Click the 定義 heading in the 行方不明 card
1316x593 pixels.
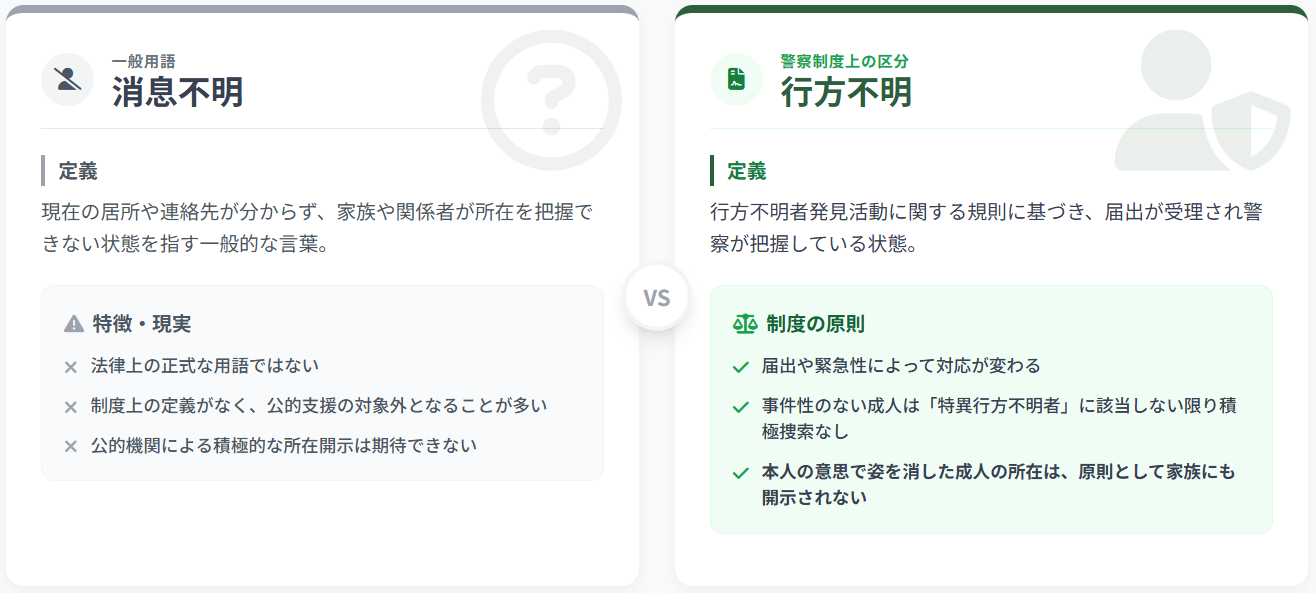click(747, 171)
